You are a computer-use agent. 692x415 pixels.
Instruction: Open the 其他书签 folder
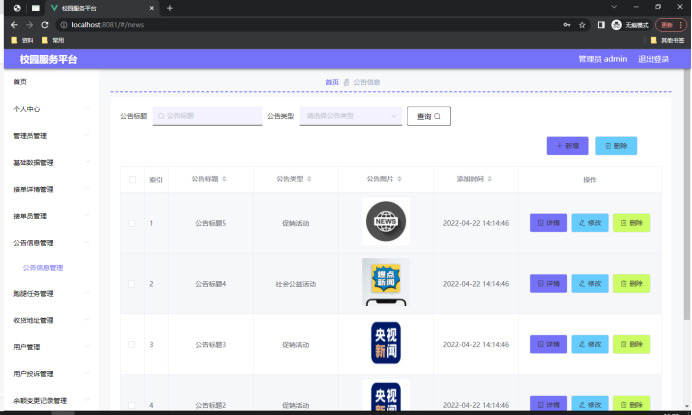(x=667, y=40)
